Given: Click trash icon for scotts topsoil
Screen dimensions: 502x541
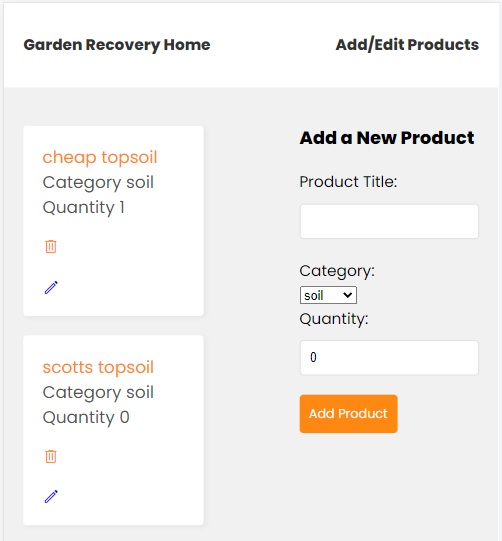Looking at the screenshot, I should point(51,456).
